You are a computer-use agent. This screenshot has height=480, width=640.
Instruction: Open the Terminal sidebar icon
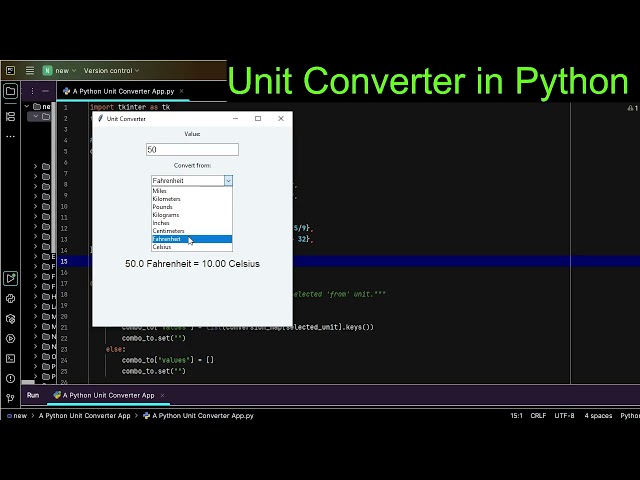(11, 358)
